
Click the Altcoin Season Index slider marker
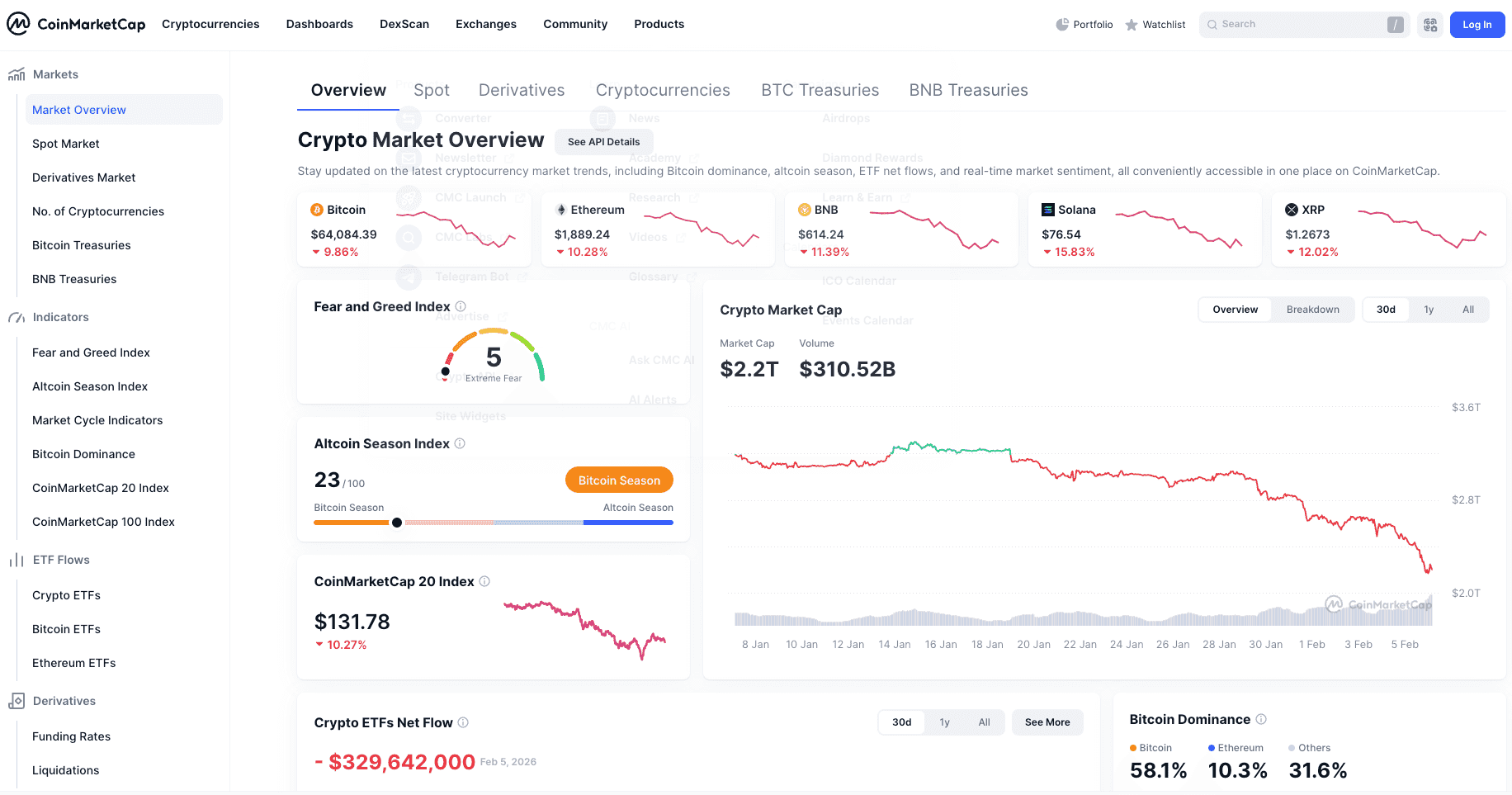point(397,523)
